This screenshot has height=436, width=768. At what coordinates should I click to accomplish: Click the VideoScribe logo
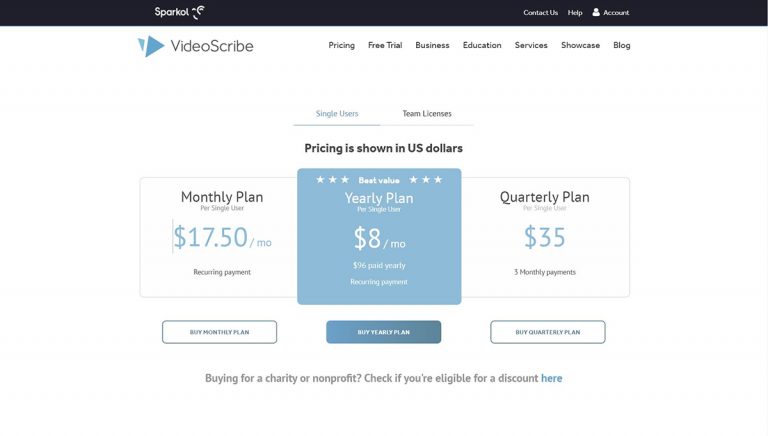pyautogui.click(x=196, y=45)
